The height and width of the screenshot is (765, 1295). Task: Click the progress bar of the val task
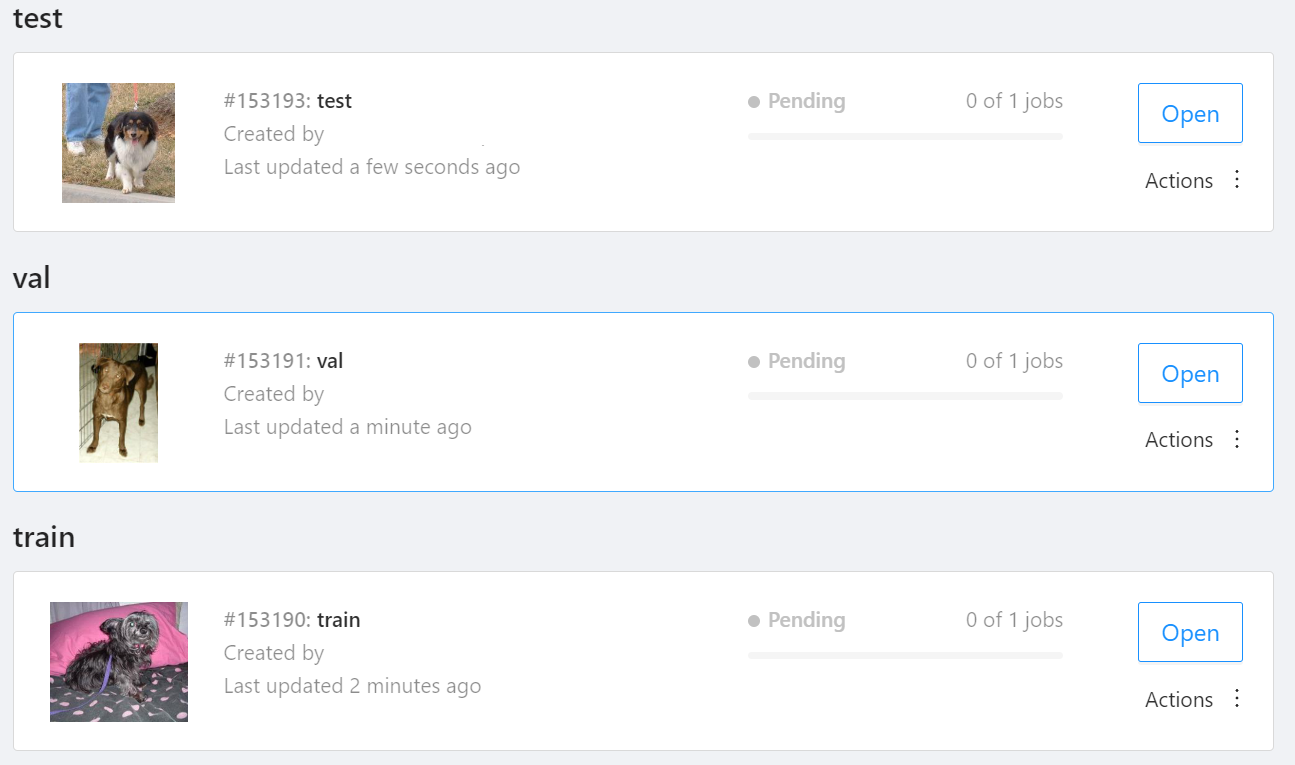(905, 395)
